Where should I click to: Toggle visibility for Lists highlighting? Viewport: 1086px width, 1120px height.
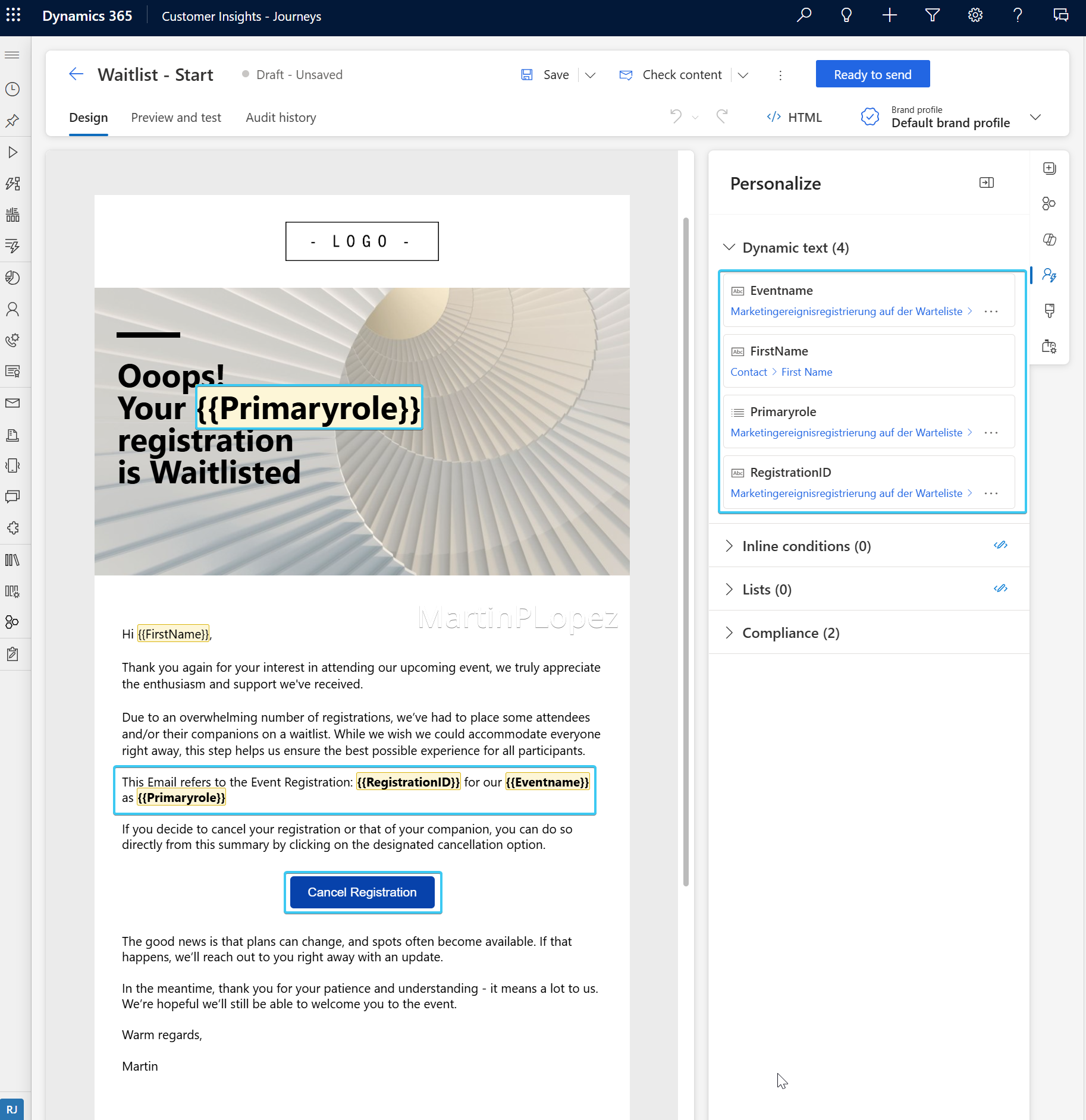pos(1001,589)
